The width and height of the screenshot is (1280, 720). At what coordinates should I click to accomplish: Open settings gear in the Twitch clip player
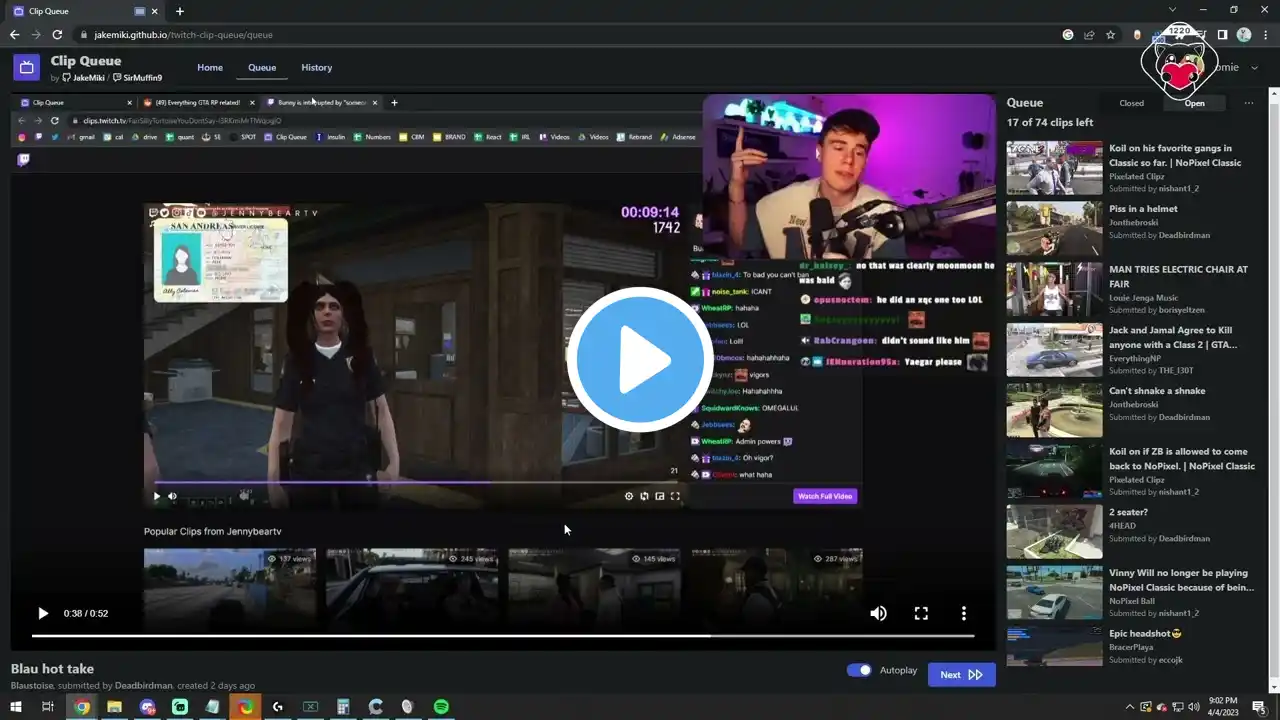tap(629, 496)
